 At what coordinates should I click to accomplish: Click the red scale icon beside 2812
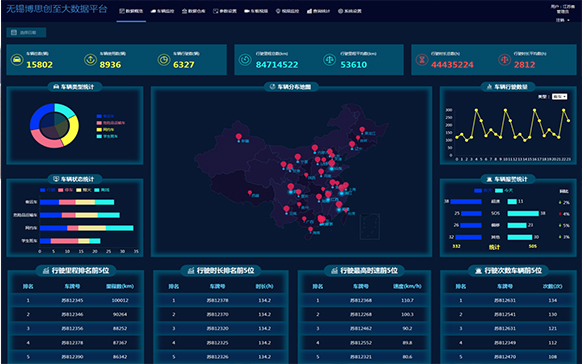click(x=504, y=60)
